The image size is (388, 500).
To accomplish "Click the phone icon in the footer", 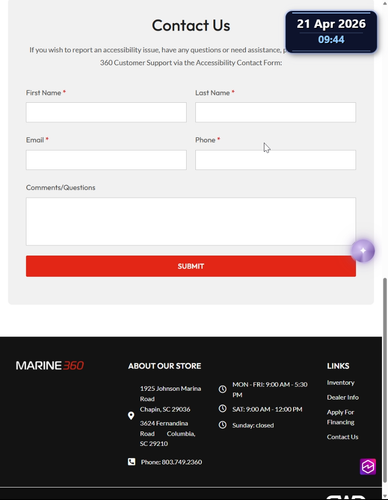I will 132,462.
